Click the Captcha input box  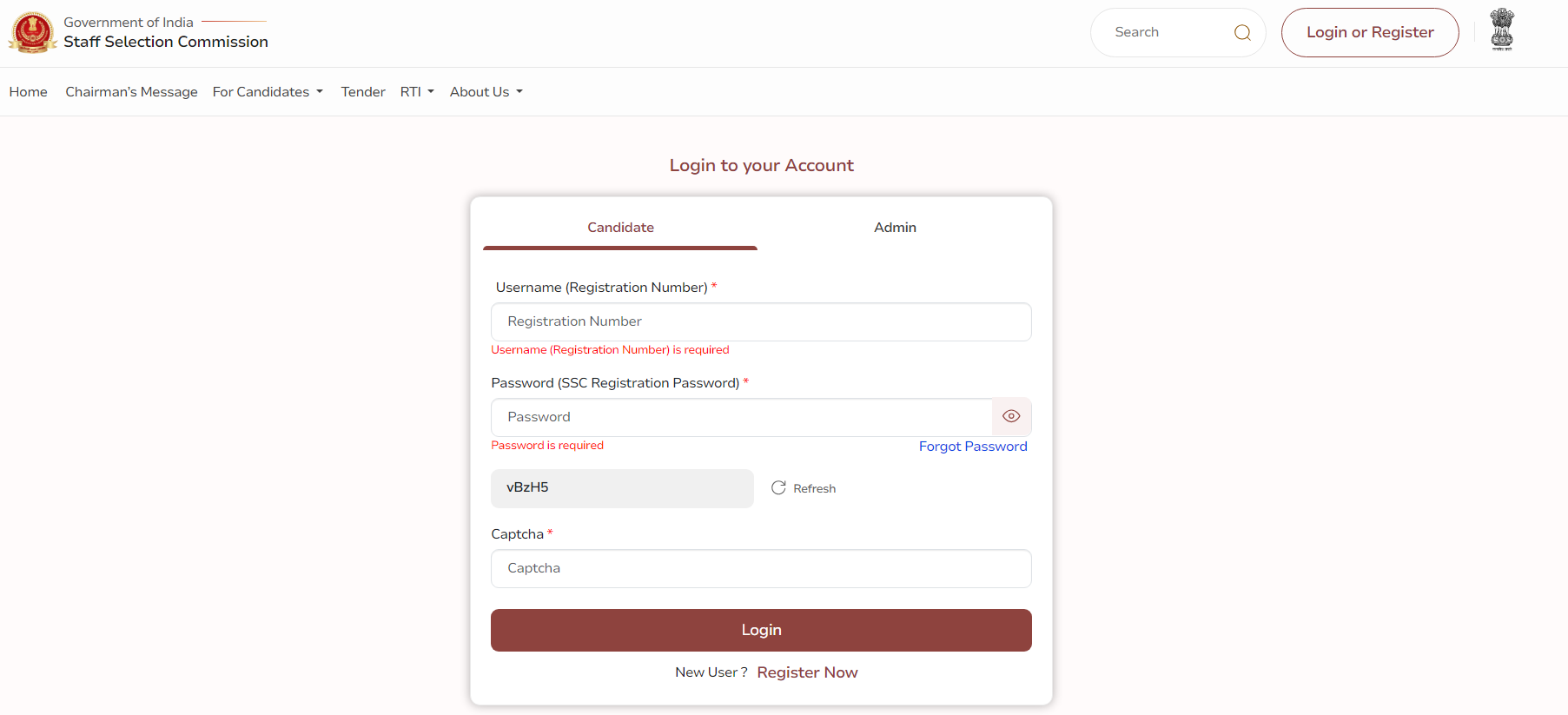click(x=761, y=568)
